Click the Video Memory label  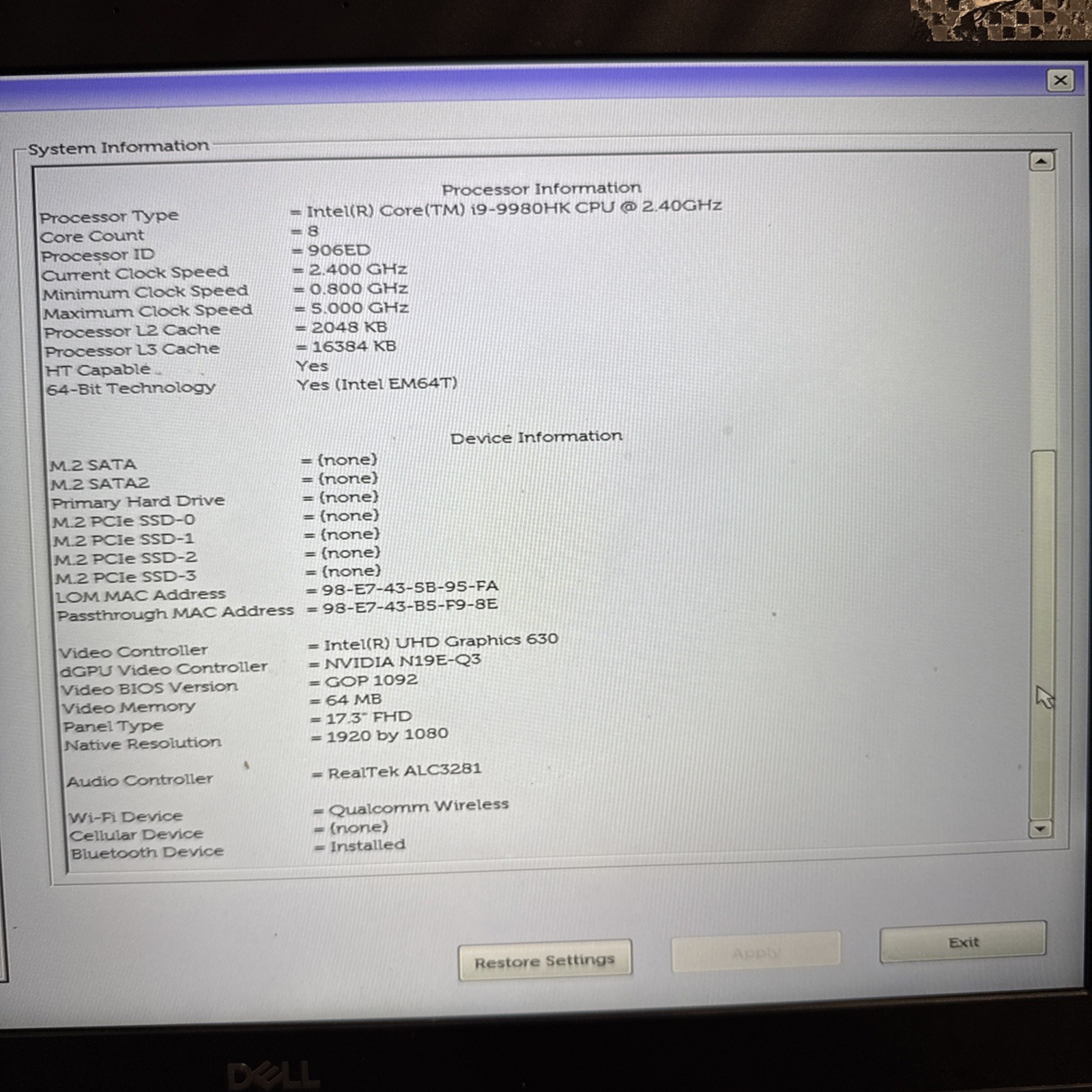coord(129,708)
